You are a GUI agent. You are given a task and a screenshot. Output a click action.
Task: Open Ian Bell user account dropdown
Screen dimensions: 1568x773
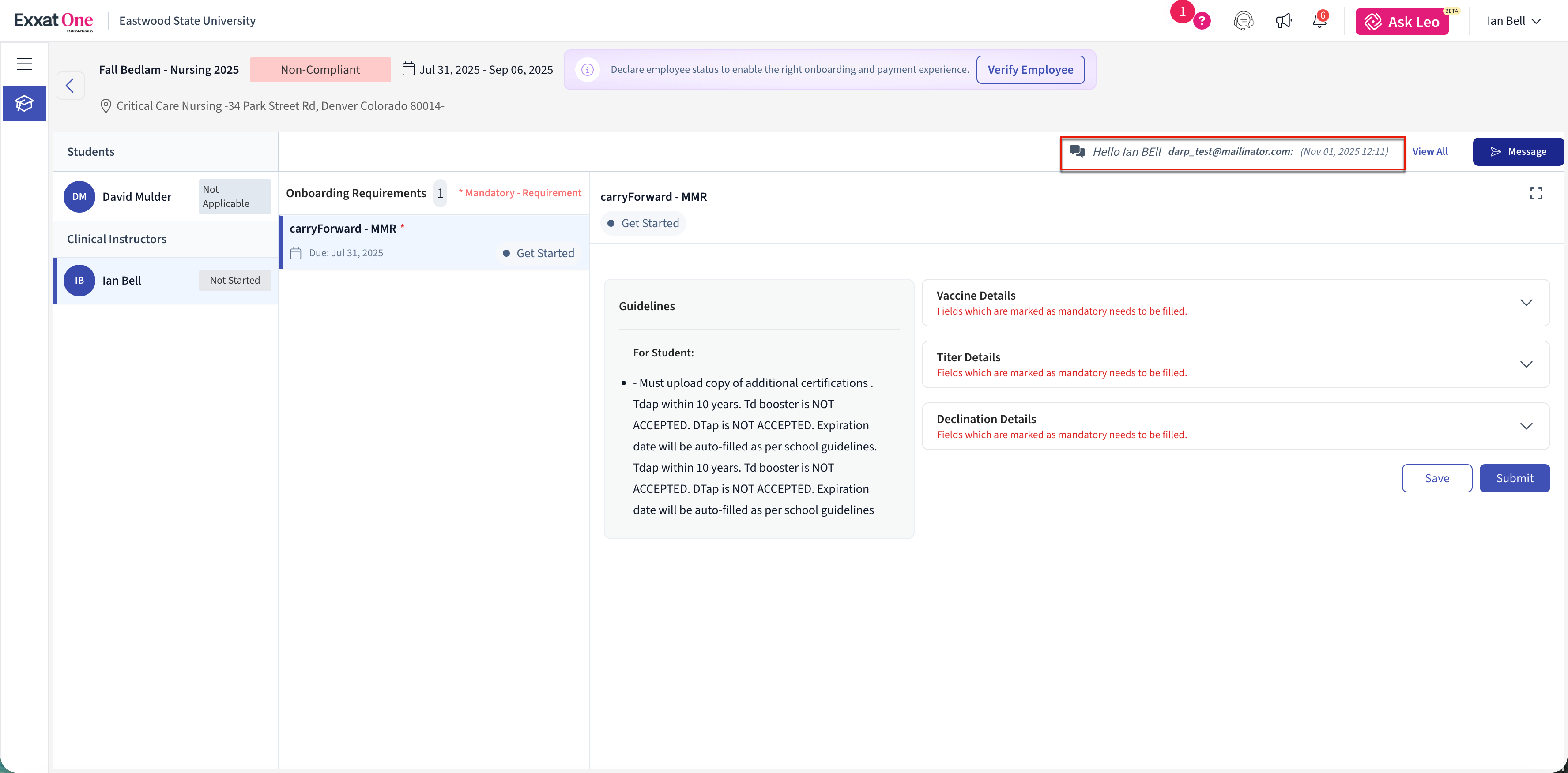pos(1513,21)
